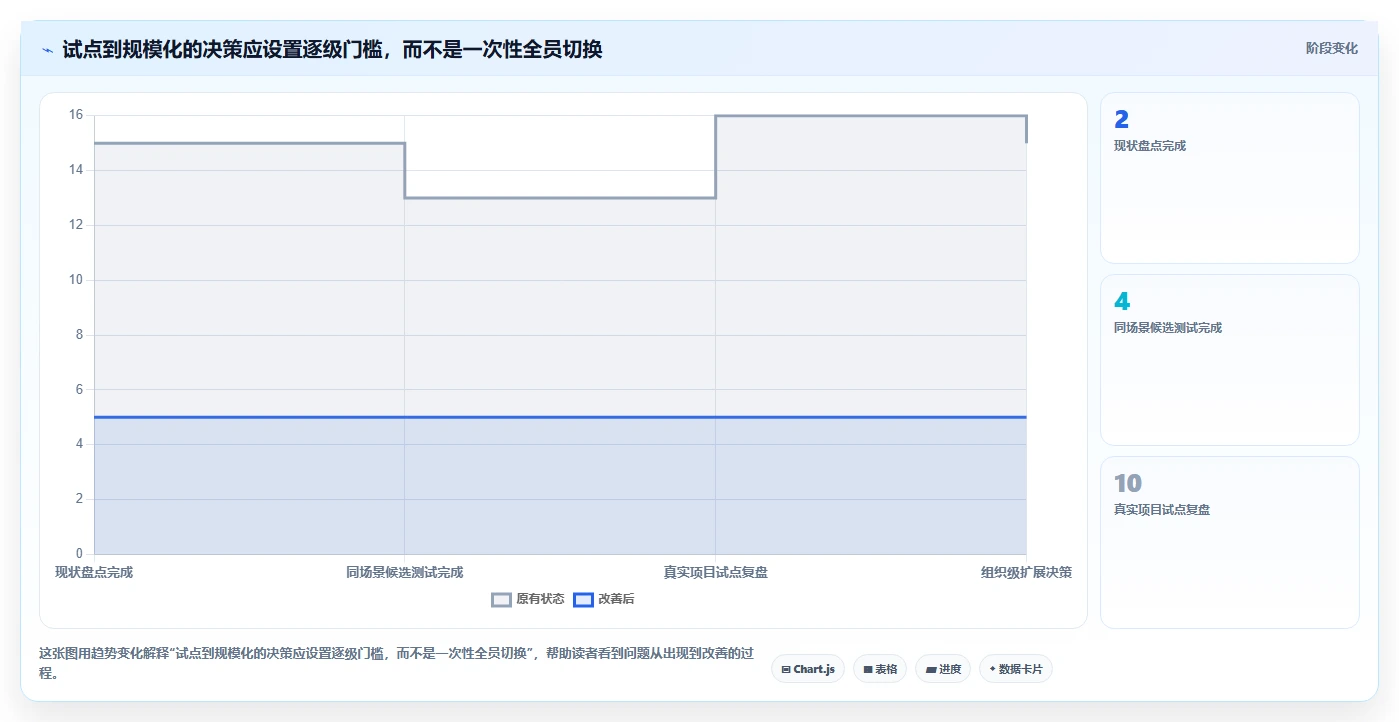
Task: Toggle the 原有状态 legend swatch
Action: pyautogui.click(x=501, y=599)
